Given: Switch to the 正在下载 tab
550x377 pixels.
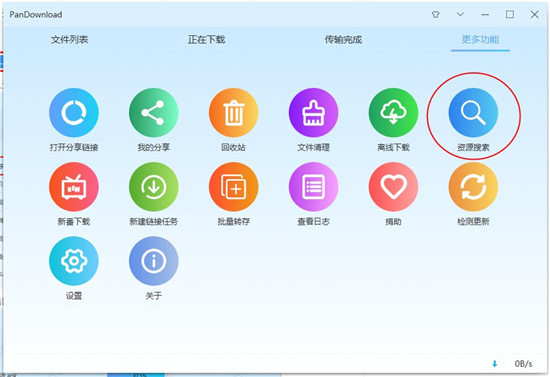Looking at the screenshot, I should (x=206, y=40).
